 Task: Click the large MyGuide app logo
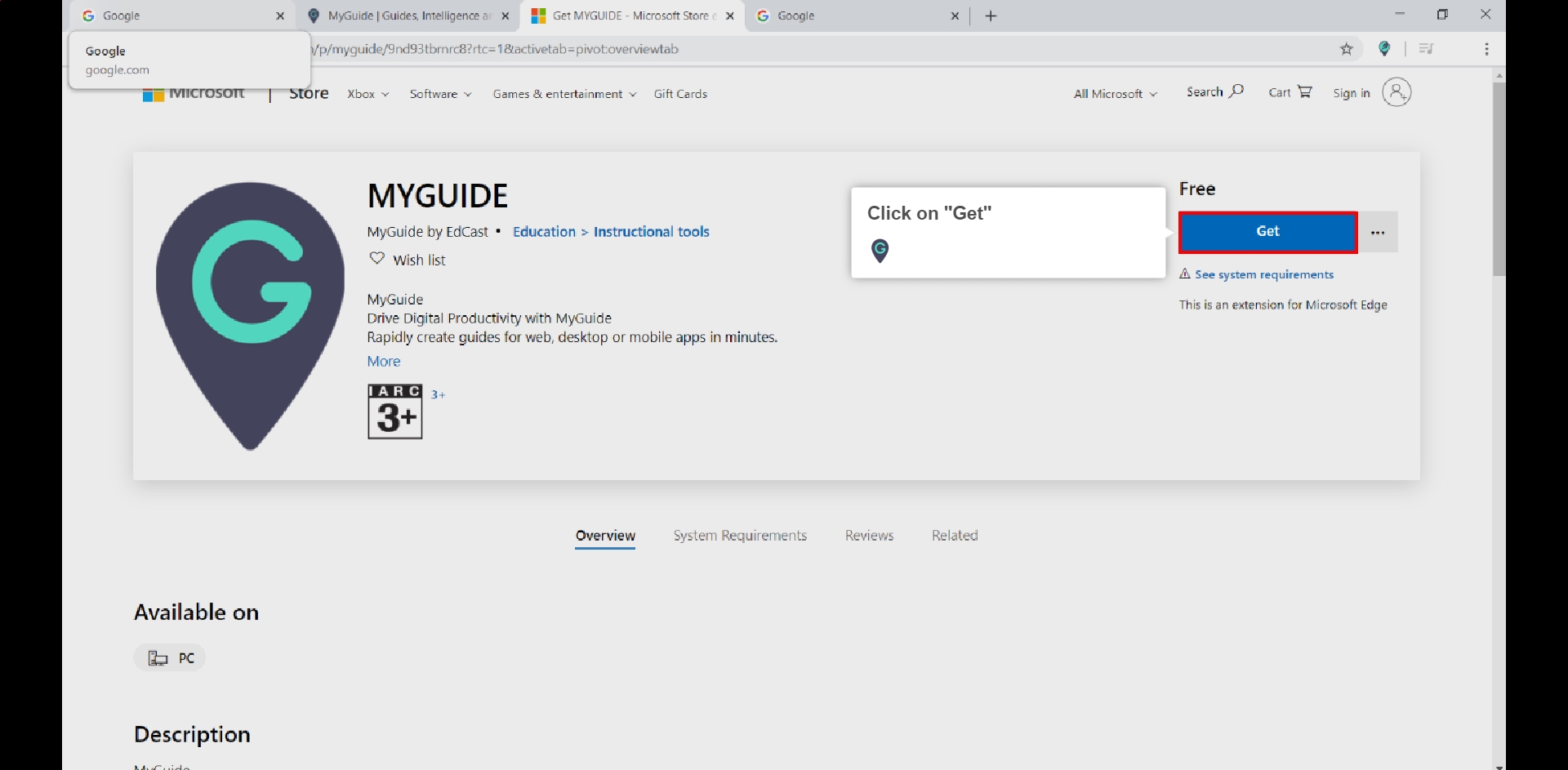tap(250, 316)
